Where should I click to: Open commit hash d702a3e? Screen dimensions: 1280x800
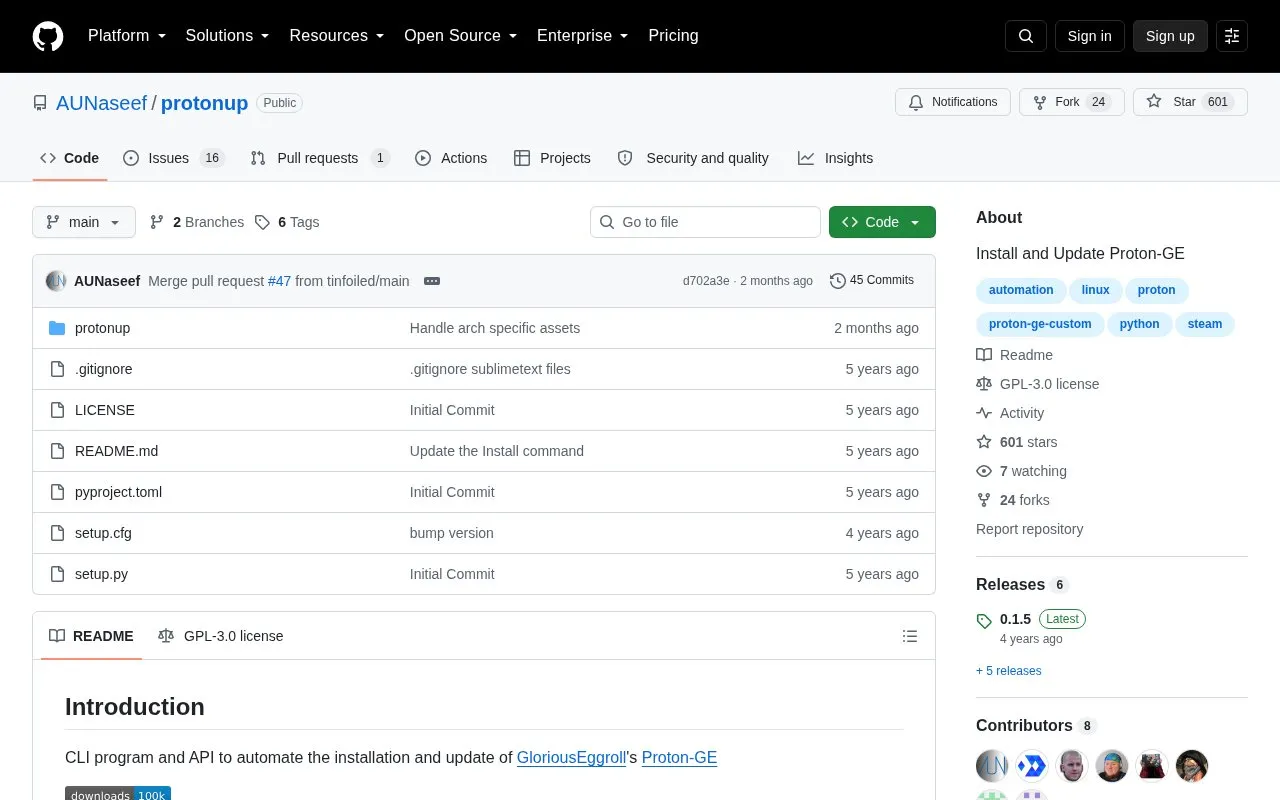click(706, 281)
